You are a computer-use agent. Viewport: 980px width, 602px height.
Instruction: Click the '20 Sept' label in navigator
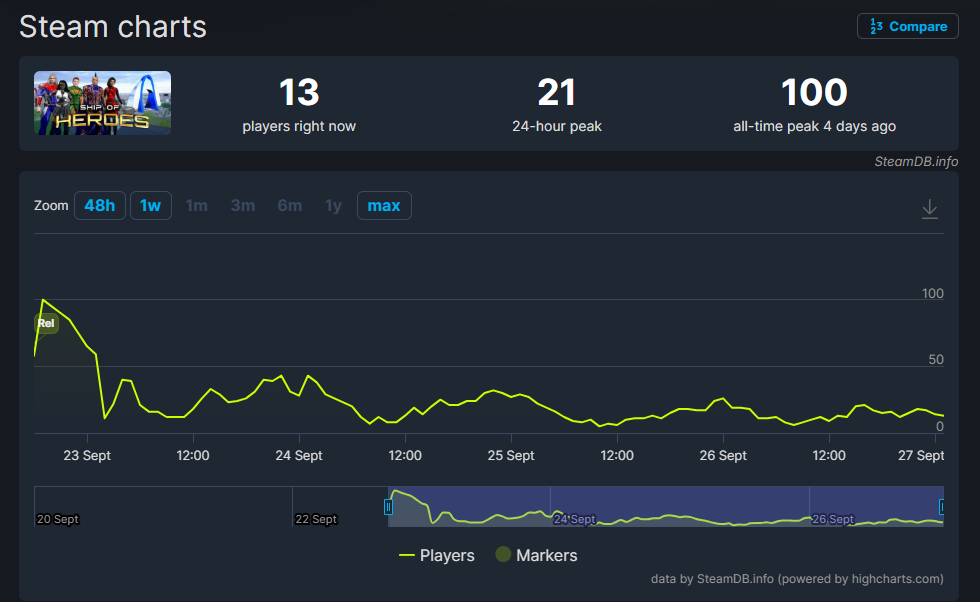58,519
